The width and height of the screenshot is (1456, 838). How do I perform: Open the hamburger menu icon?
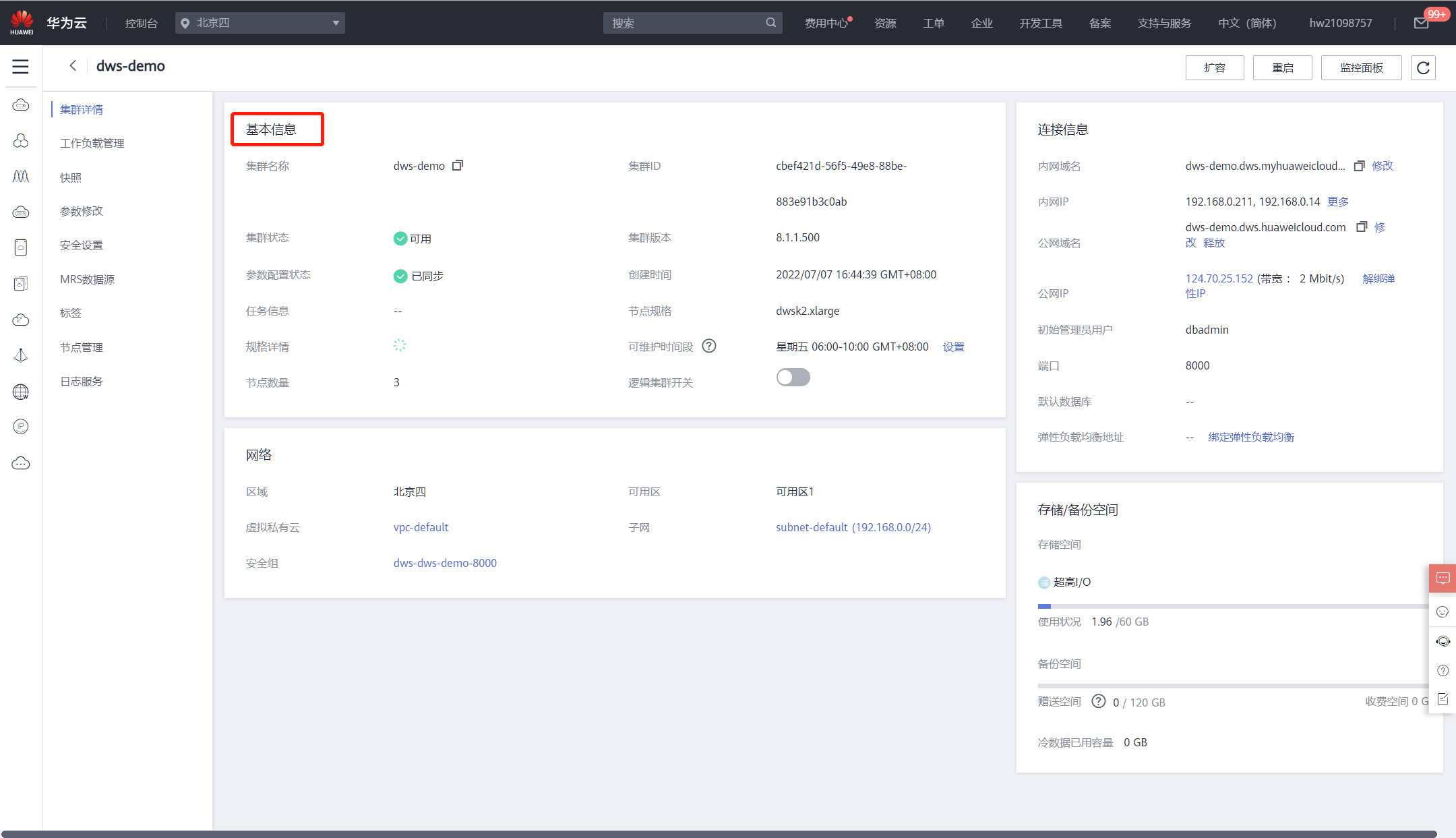click(x=20, y=67)
